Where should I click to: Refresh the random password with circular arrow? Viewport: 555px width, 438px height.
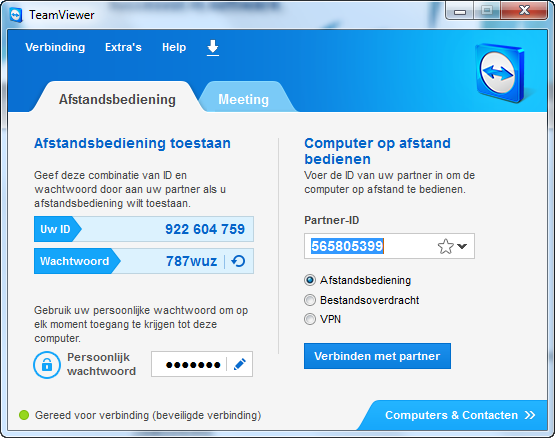[238, 261]
